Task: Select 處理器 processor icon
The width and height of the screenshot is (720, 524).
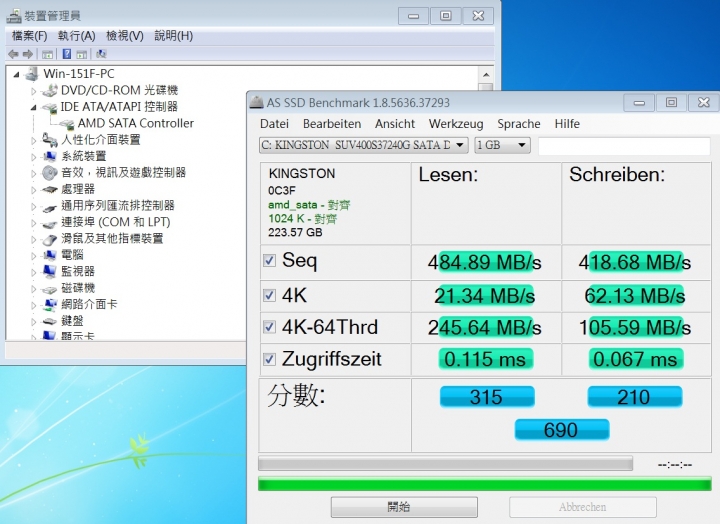Action: tap(50, 189)
